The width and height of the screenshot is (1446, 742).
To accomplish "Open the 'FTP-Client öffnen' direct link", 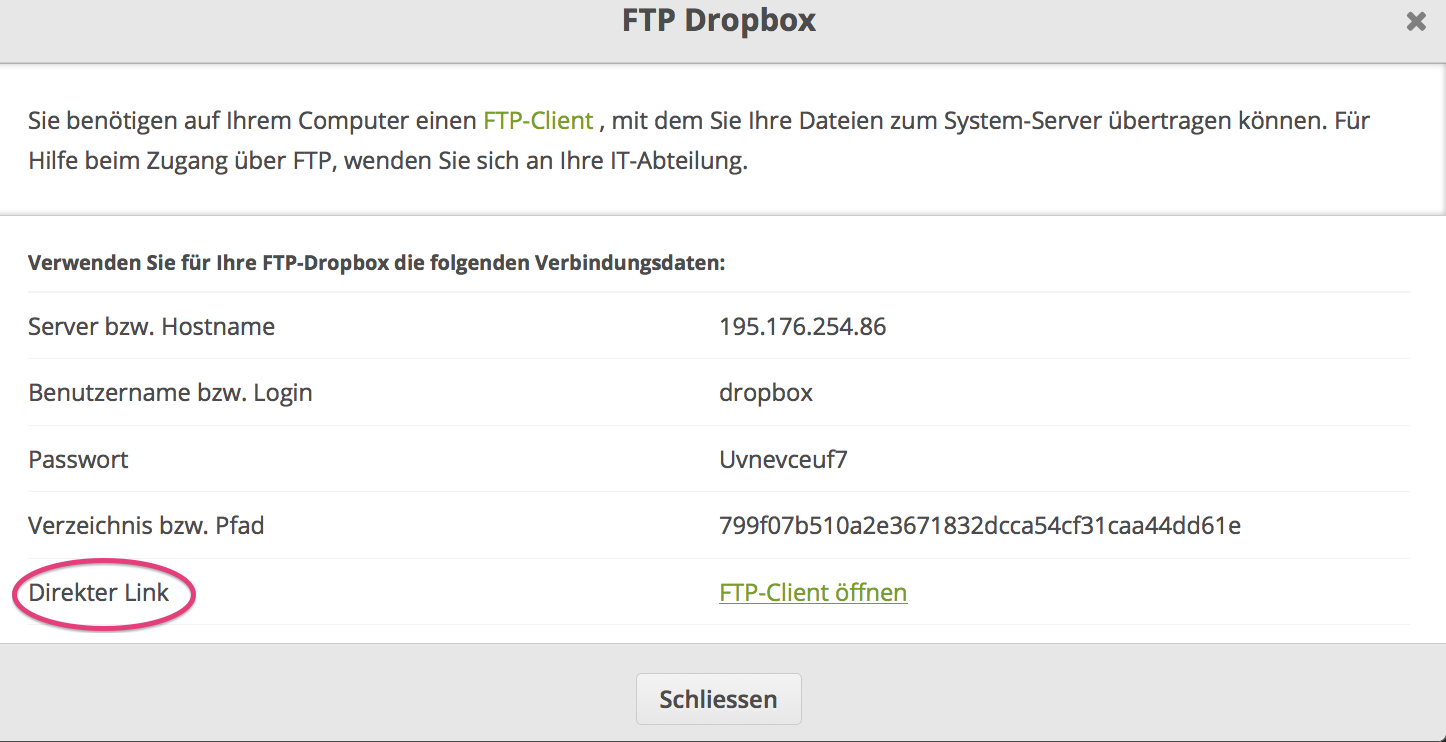I will point(813,593).
